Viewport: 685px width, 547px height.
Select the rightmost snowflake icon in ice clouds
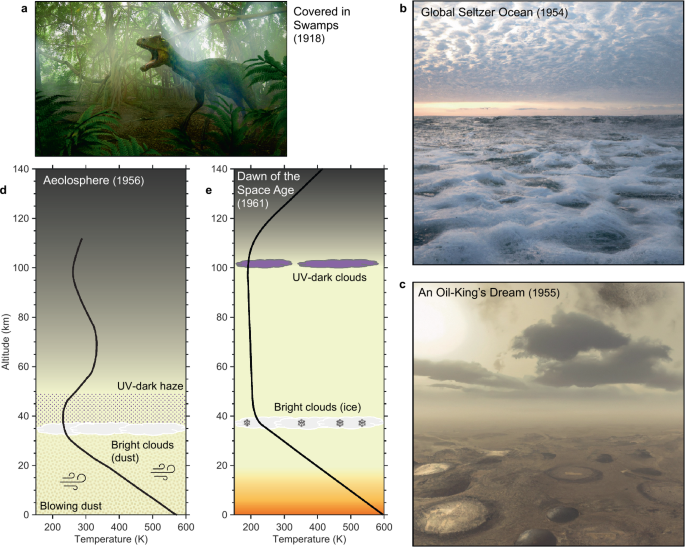[362, 423]
